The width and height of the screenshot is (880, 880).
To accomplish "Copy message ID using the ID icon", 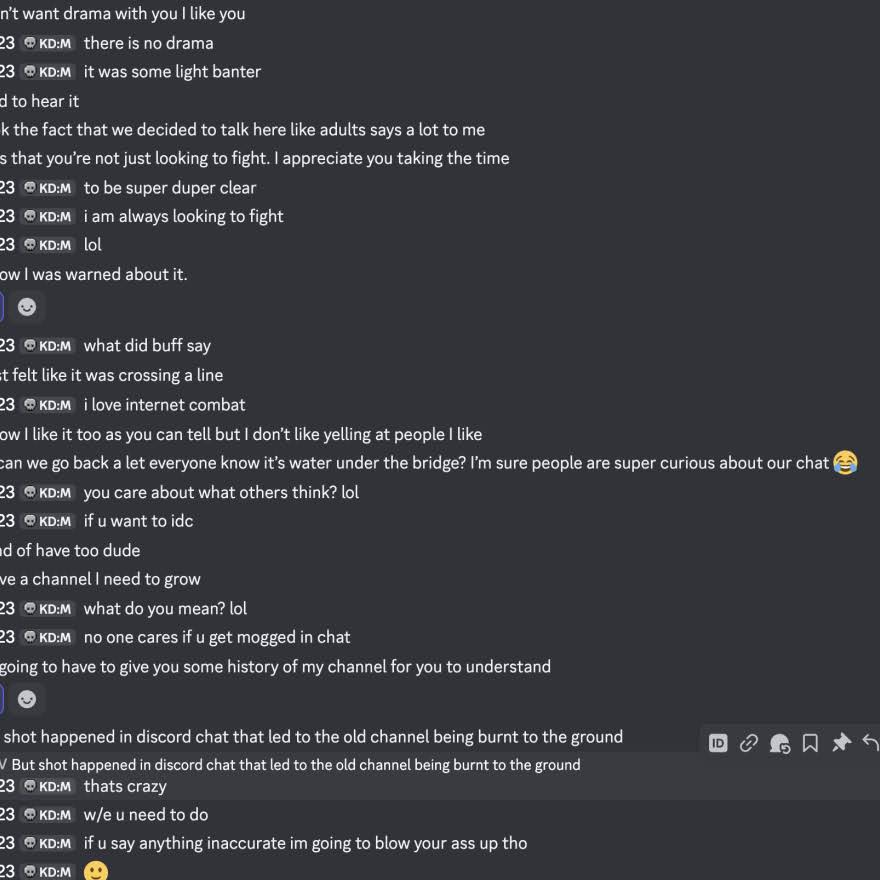I will (x=718, y=743).
